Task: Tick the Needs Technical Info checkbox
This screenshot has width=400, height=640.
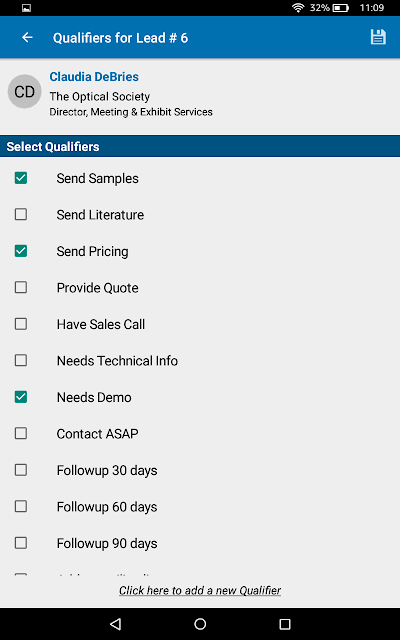Action: pyautogui.click(x=21, y=360)
